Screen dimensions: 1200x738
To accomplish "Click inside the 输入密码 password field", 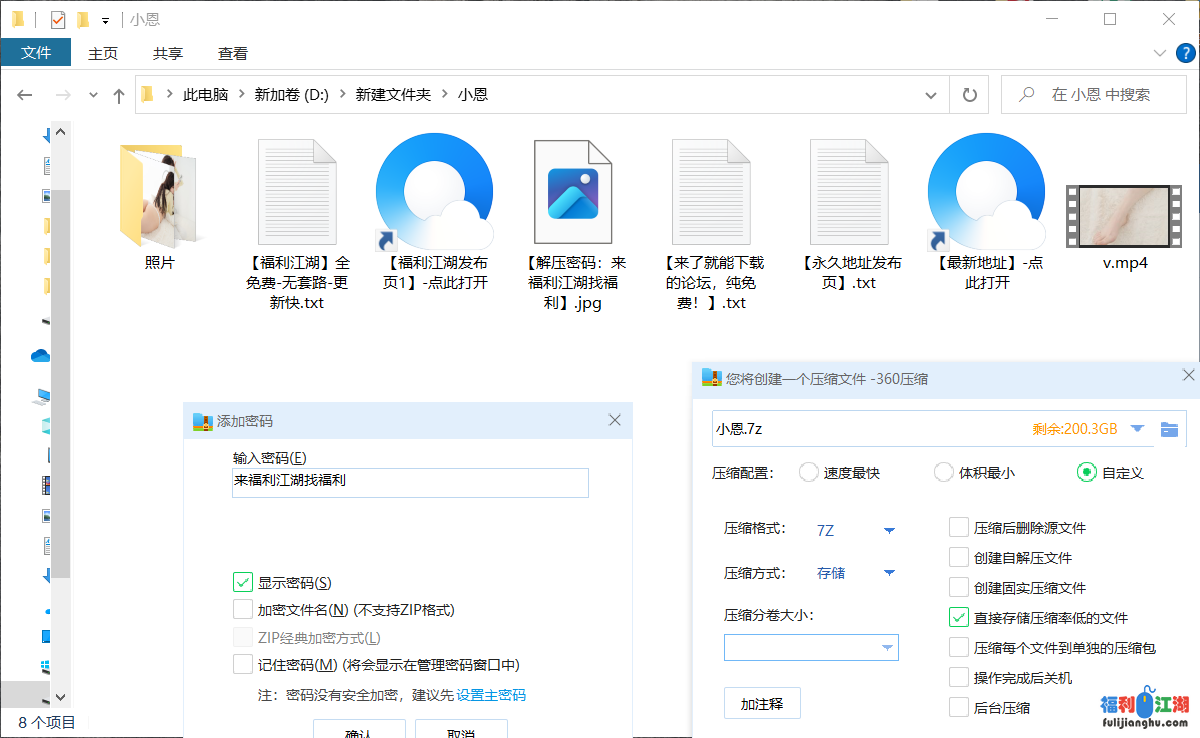I will [410, 483].
